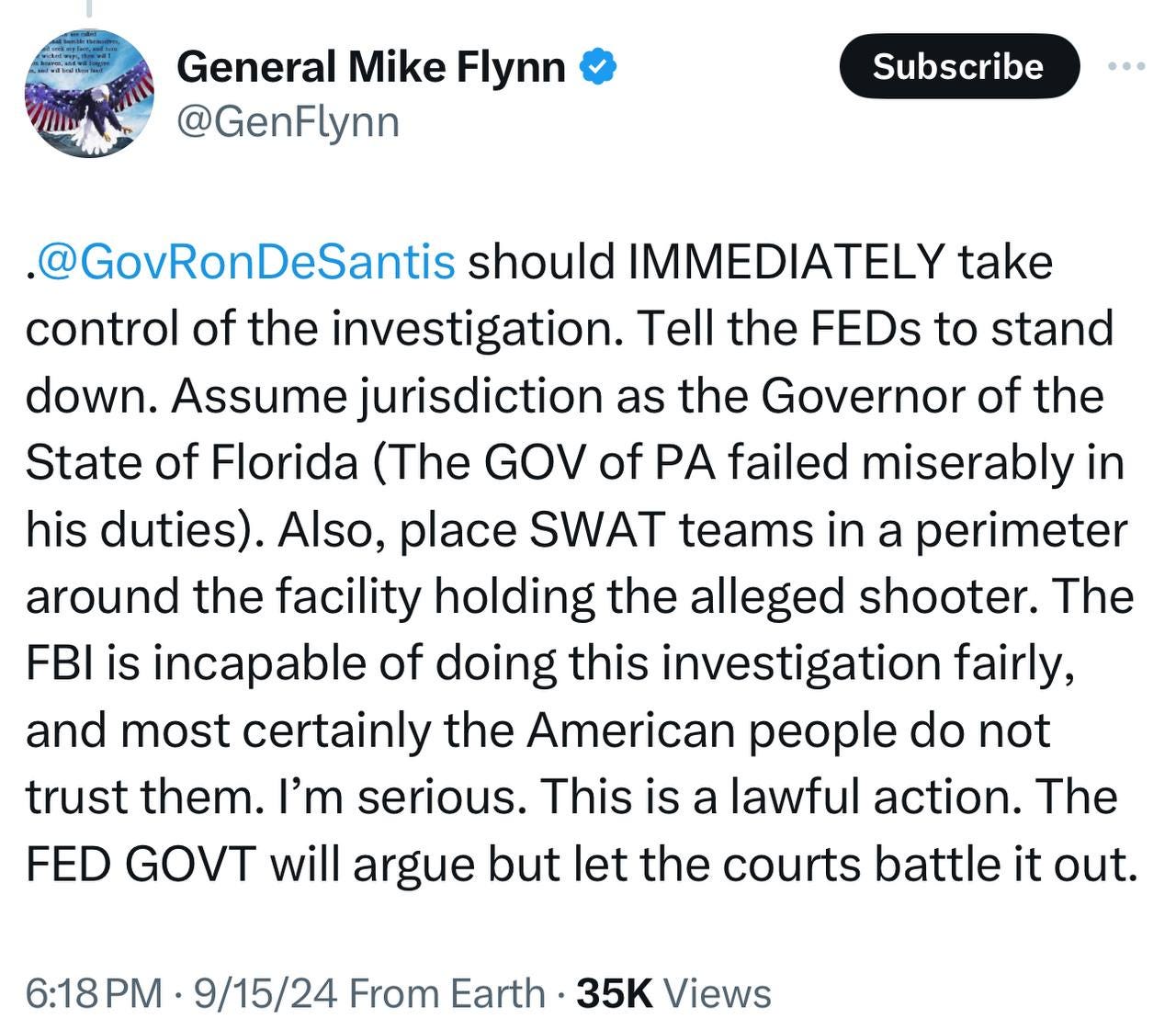This screenshot has width=1176, height=1030.
Task: Click the line starting FBI is incapable
Action: coord(550,664)
